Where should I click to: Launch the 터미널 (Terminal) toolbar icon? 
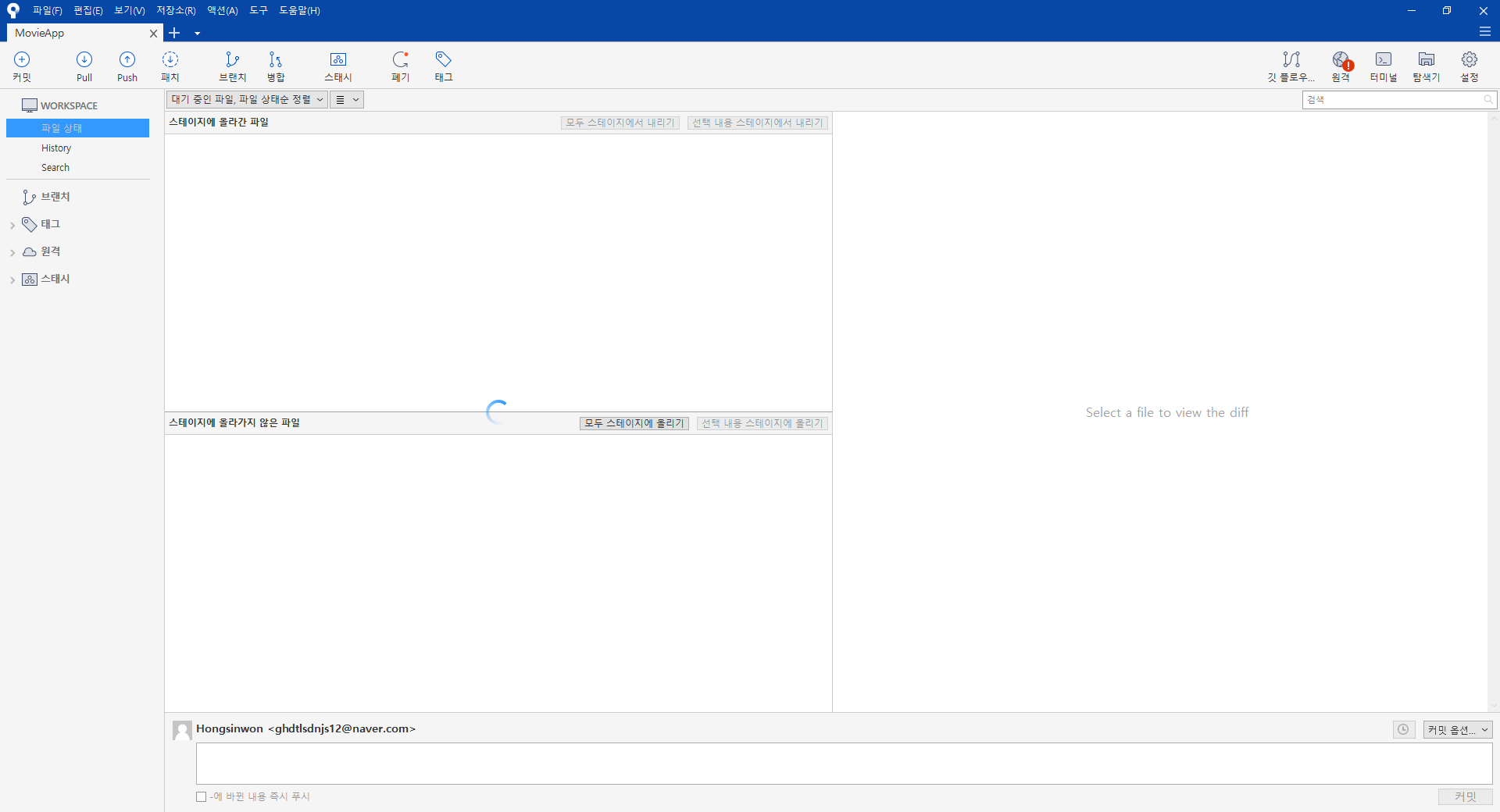(1384, 66)
